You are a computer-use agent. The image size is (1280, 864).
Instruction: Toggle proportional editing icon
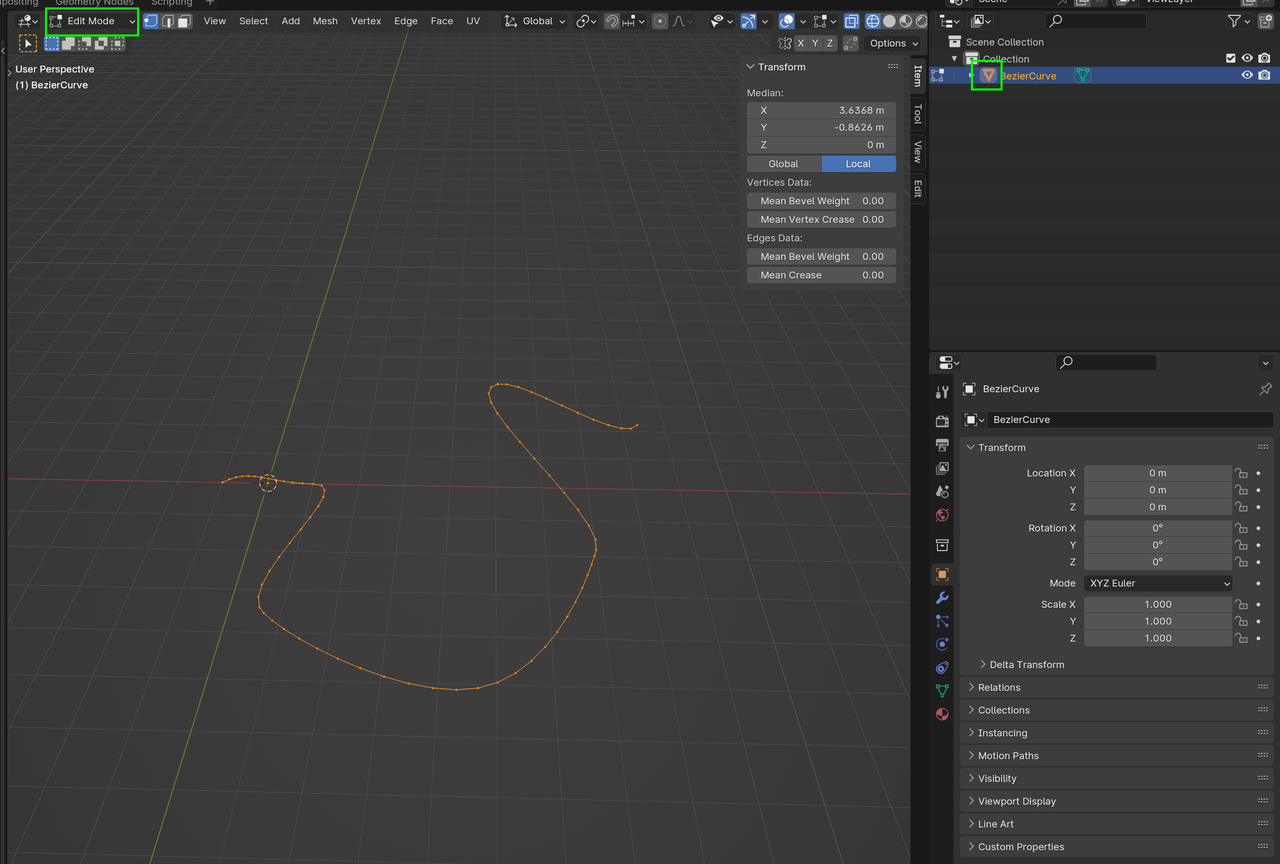[x=660, y=21]
